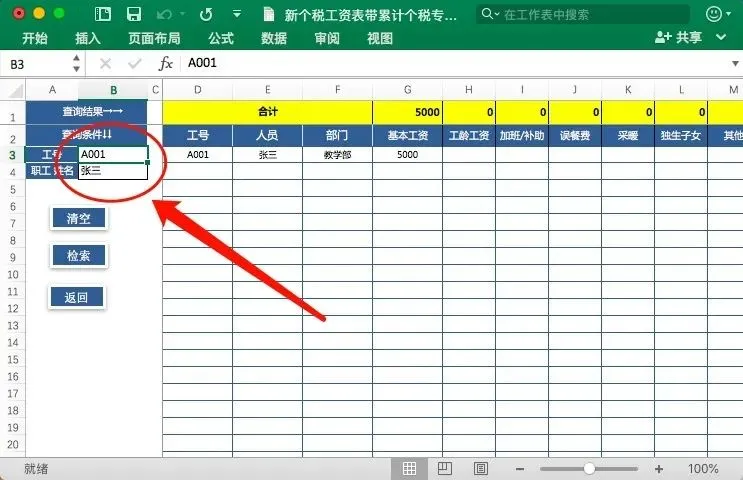
Task: Click the 100% zoom level
Action: [x=703, y=469]
